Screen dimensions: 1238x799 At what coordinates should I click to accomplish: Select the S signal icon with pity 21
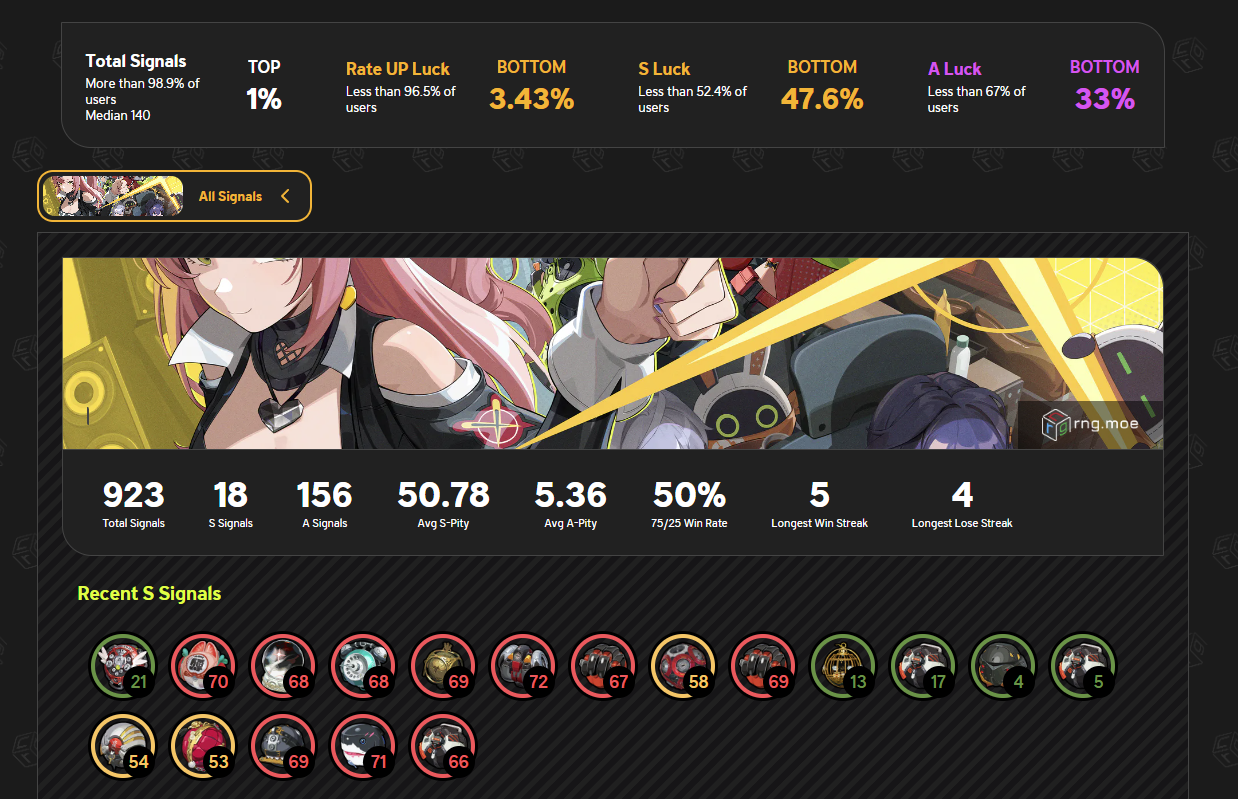[x=123, y=666]
